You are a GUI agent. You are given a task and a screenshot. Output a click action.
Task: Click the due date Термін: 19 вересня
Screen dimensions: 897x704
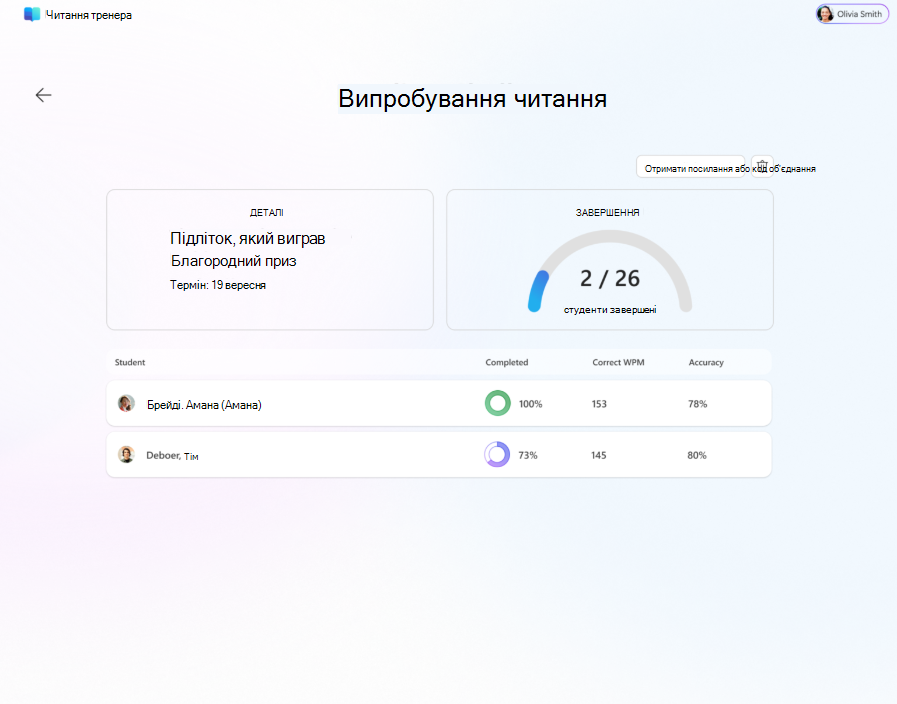218,285
